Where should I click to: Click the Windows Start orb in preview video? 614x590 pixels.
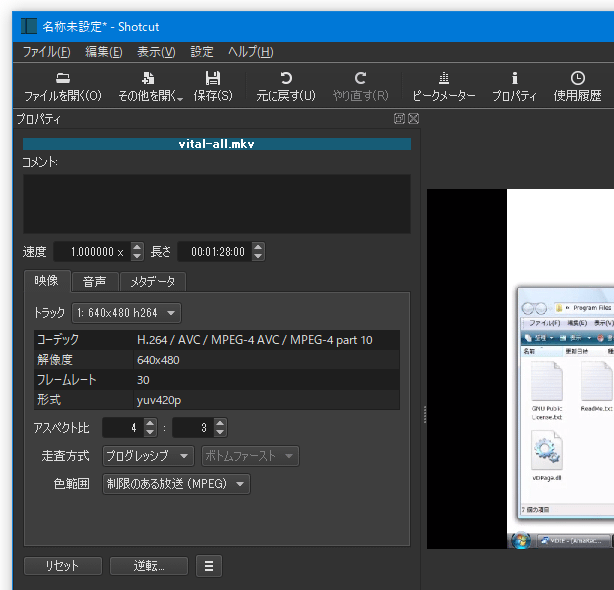(x=521, y=541)
